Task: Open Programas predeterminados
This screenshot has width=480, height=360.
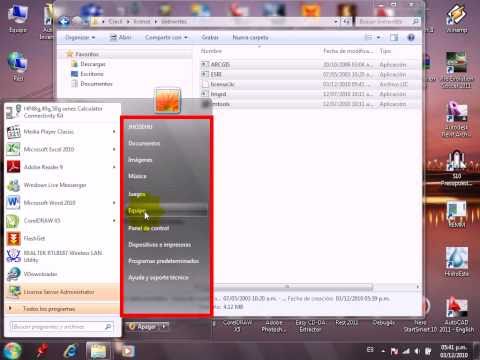Action: (164, 261)
